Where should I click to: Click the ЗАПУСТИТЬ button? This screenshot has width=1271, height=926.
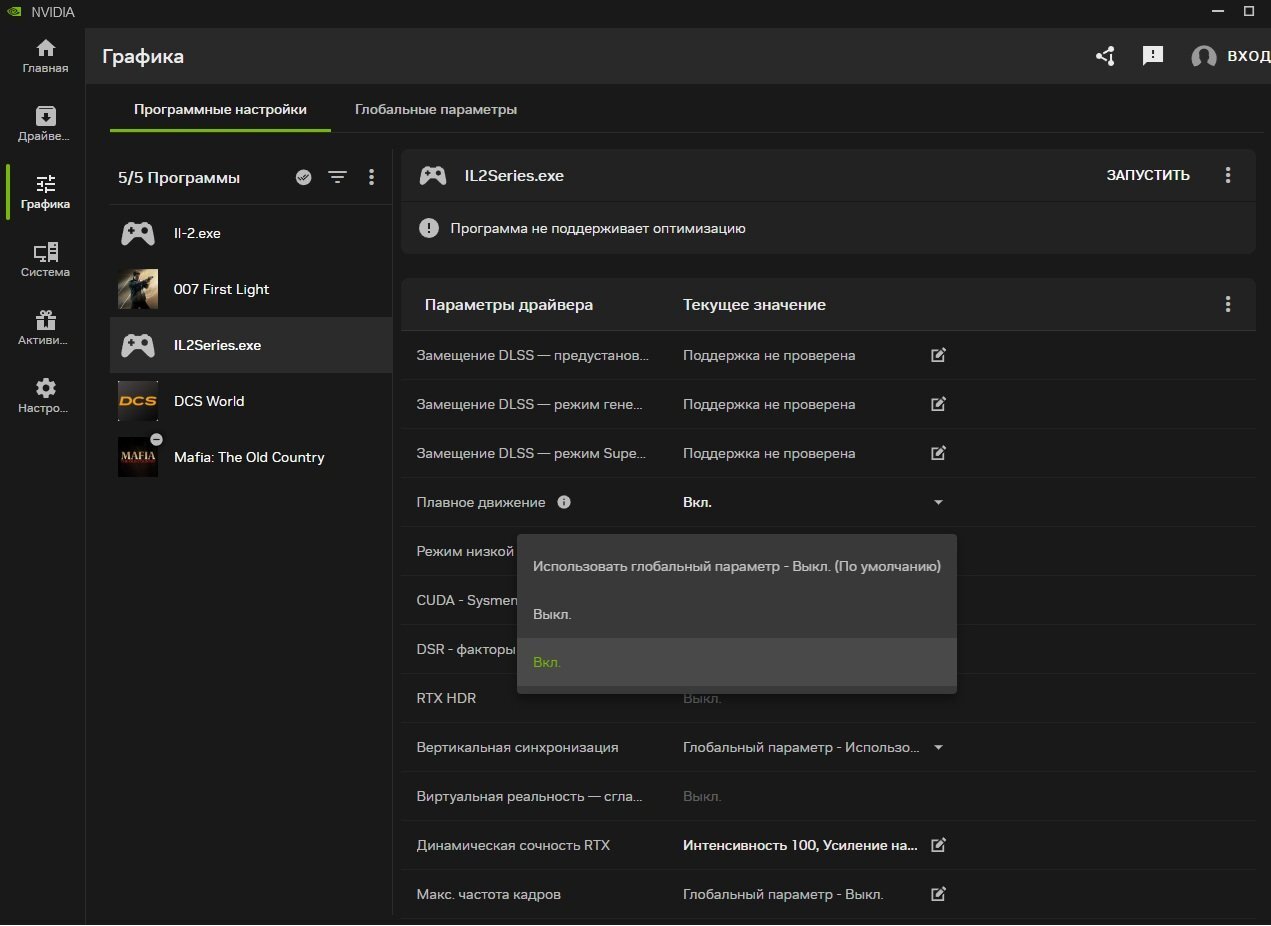pos(1148,175)
